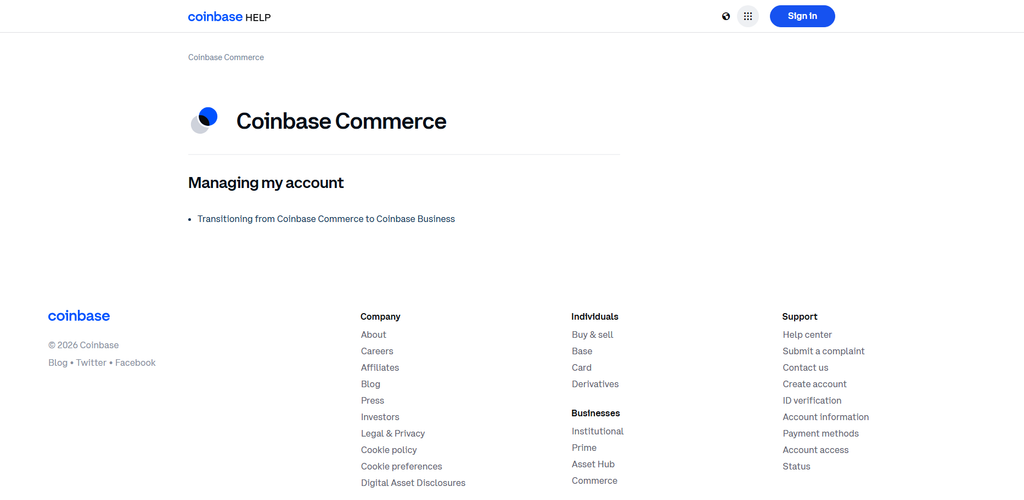Open the Legal & Privacy link
This screenshot has width=1024, height=500.
[x=392, y=433]
